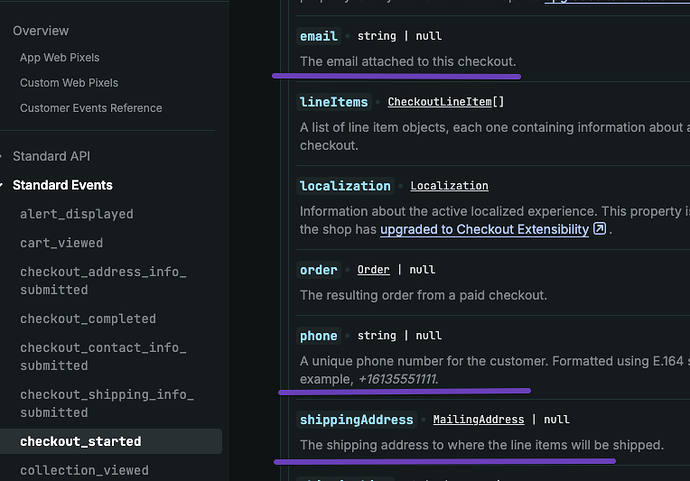Select checkout_shipping_info_submitted in sidebar

[x=102, y=403]
